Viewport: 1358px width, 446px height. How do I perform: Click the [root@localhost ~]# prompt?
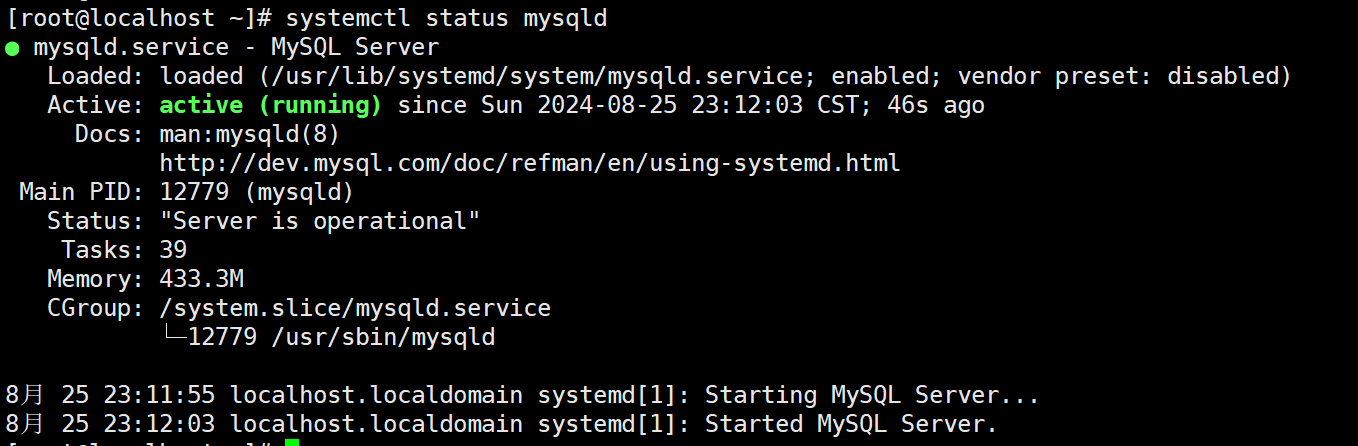pos(141,19)
